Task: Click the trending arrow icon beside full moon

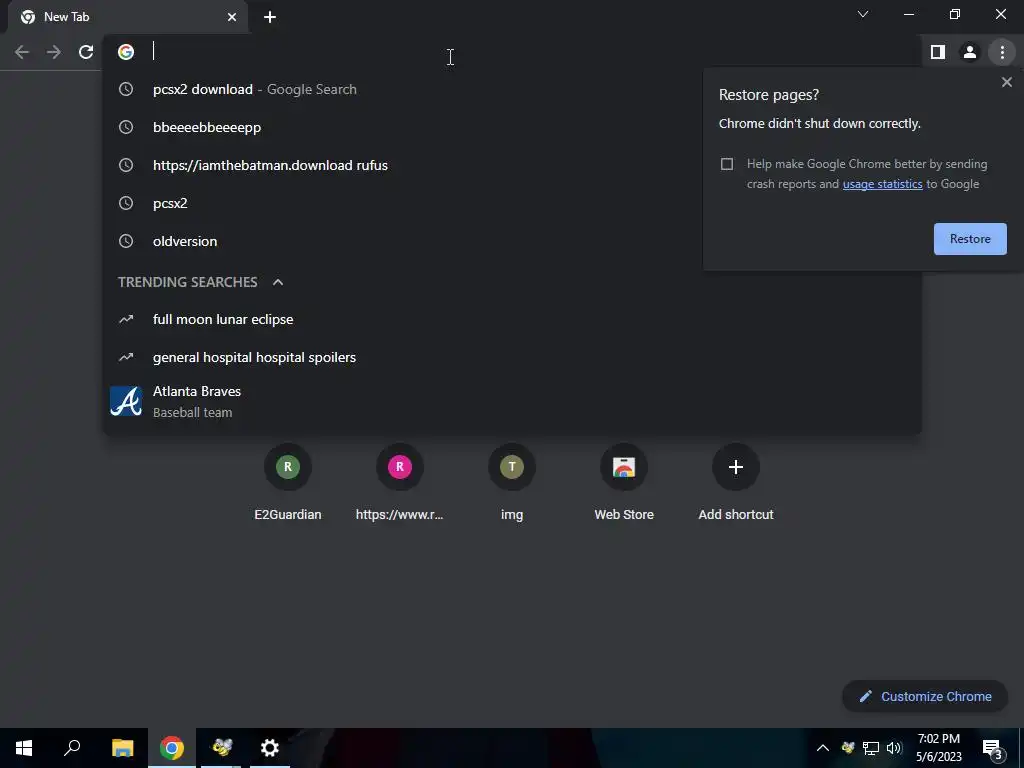Action: (x=126, y=319)
